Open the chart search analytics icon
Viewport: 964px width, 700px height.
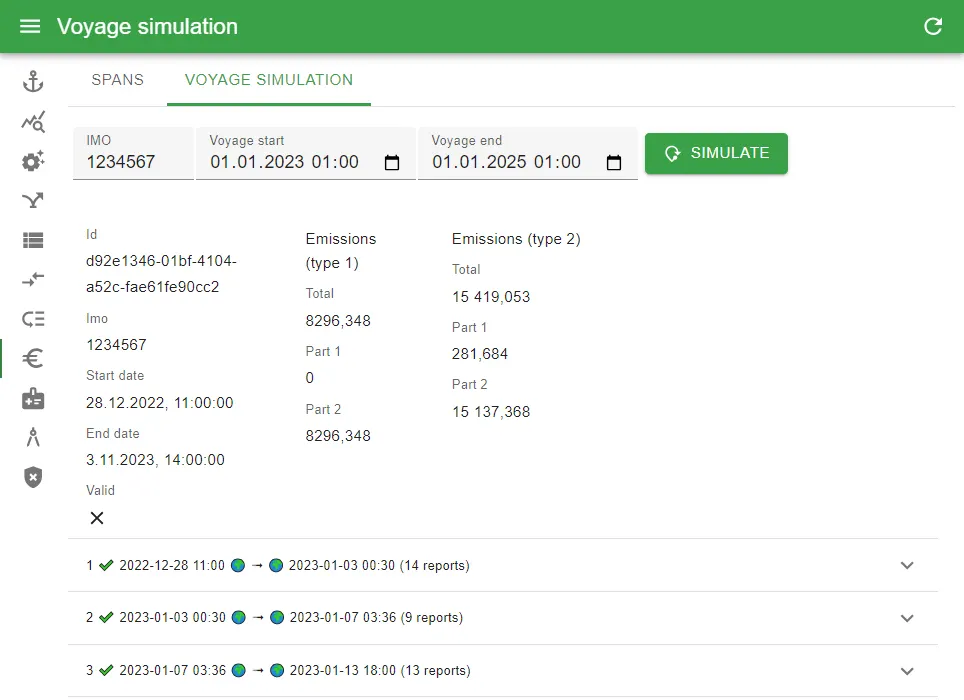pos(33,122)
